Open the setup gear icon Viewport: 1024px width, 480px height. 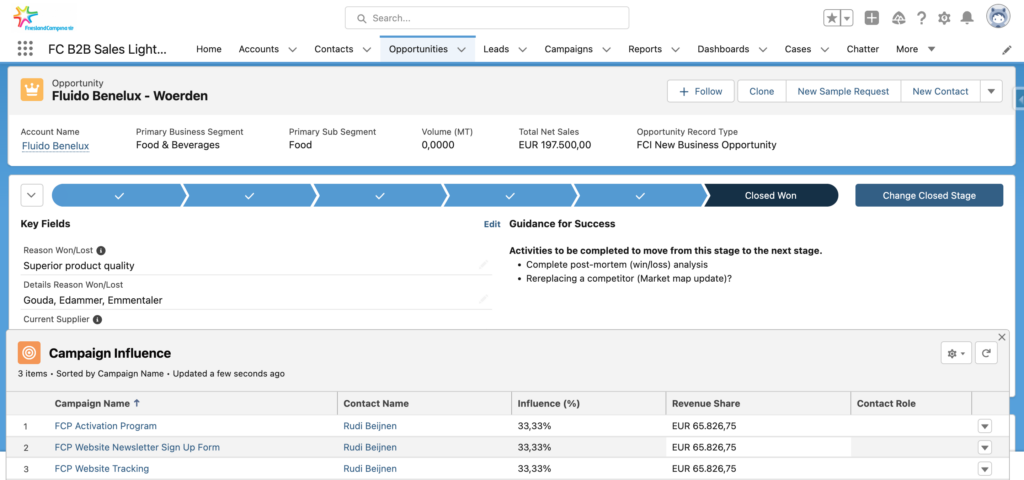point(944,18)
